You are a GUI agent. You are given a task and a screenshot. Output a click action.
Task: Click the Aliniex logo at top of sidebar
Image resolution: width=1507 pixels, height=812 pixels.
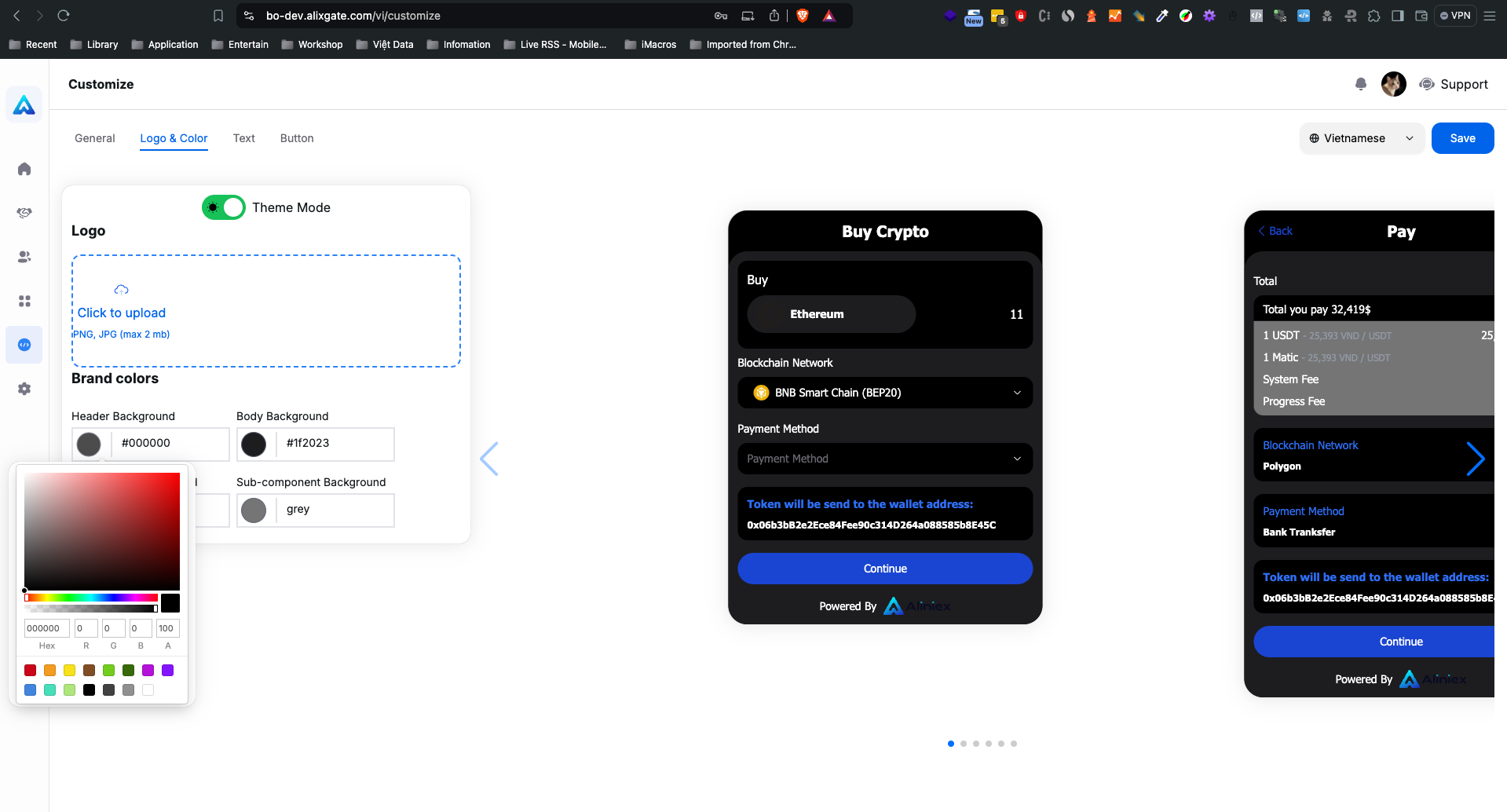coord(24,104)
